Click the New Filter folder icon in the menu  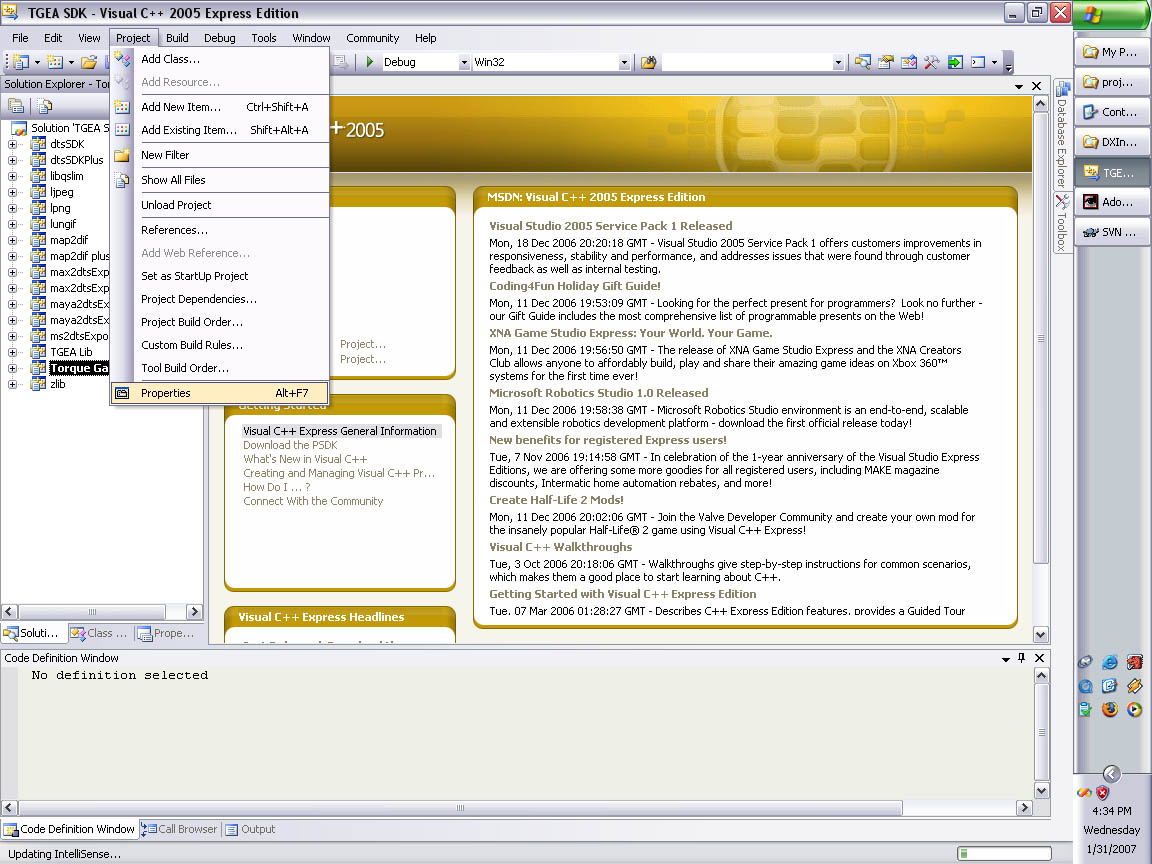(122, 155)
